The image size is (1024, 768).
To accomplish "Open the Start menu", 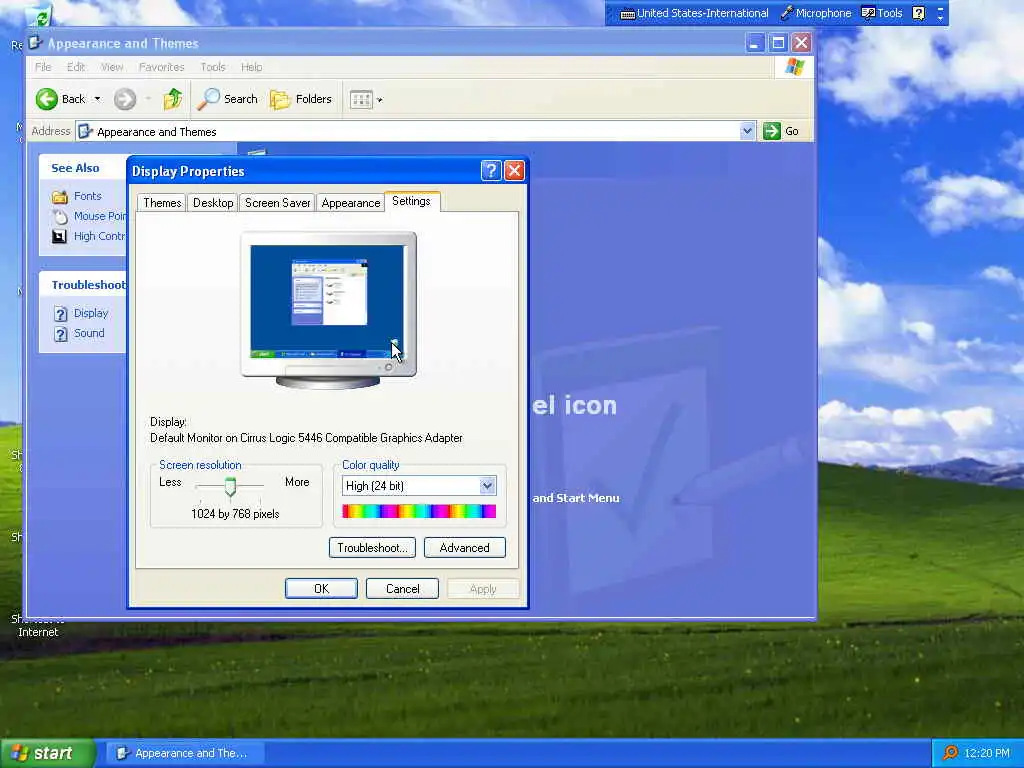I will coord(46,753).
